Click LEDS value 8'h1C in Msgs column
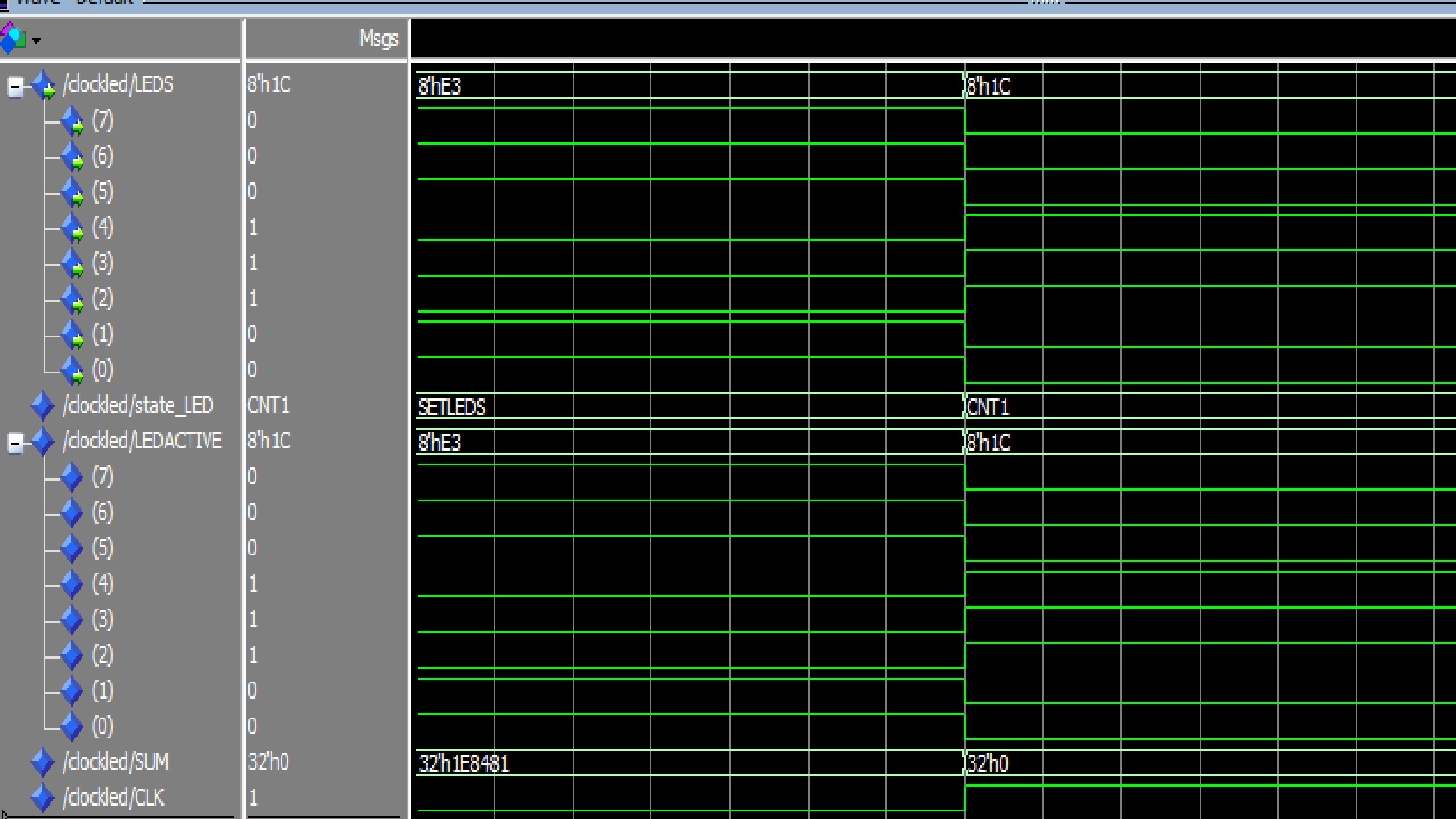The width and height of the screenshot is (1456, 819). point(269,85)
